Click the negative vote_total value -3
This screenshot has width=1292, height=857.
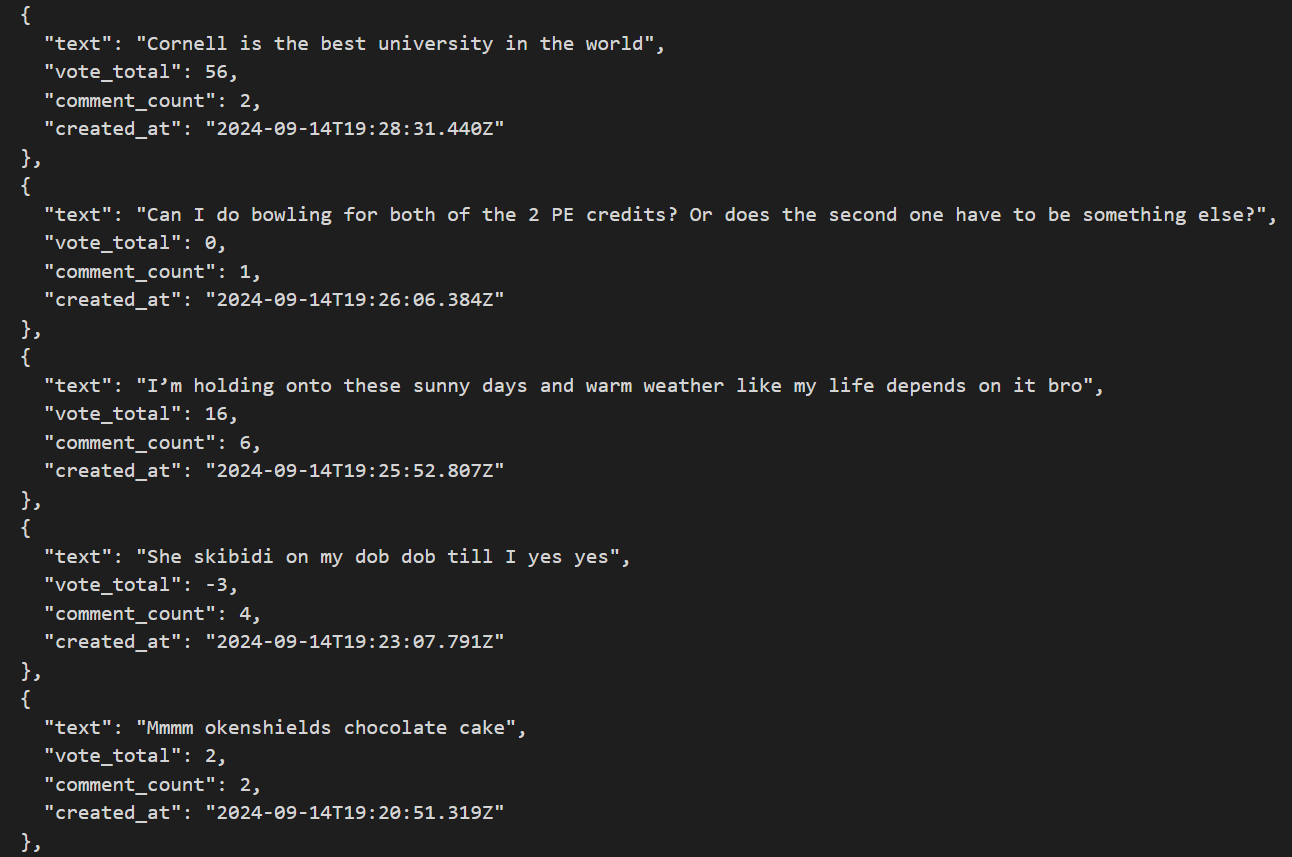pyautogui.click(x=216, y=585)
